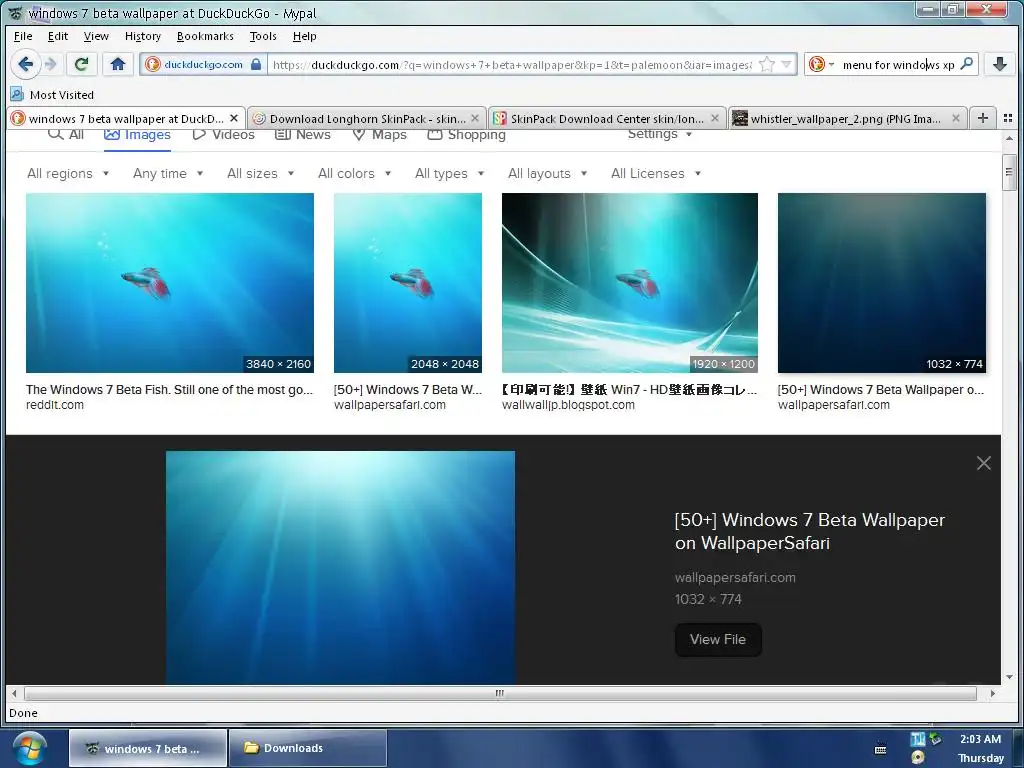Close the image preview panel
The width and height of the screenshot is (1024, 768).
[x=984, y=463]
